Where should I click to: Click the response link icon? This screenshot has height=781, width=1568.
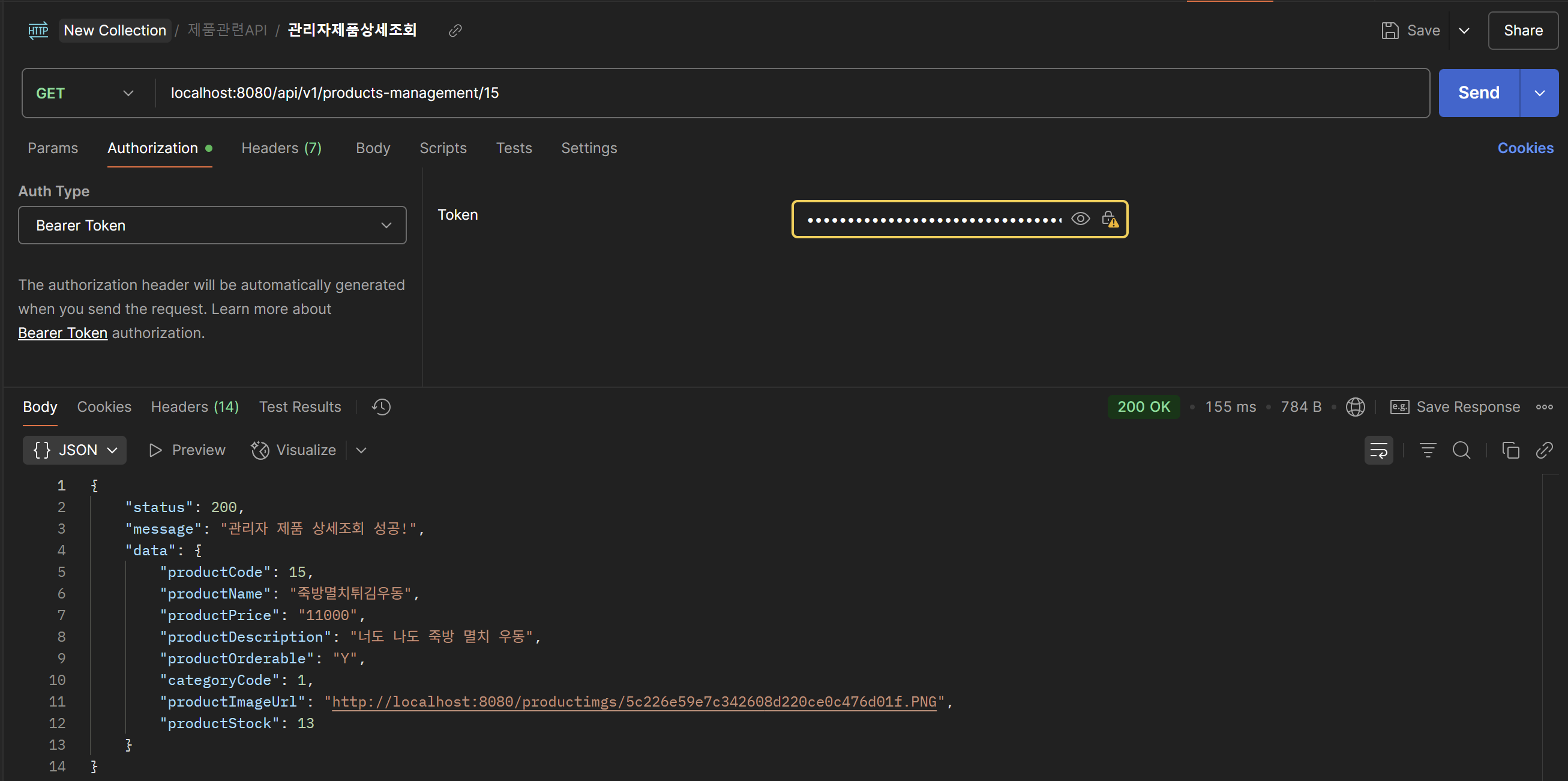point(1544,450)
